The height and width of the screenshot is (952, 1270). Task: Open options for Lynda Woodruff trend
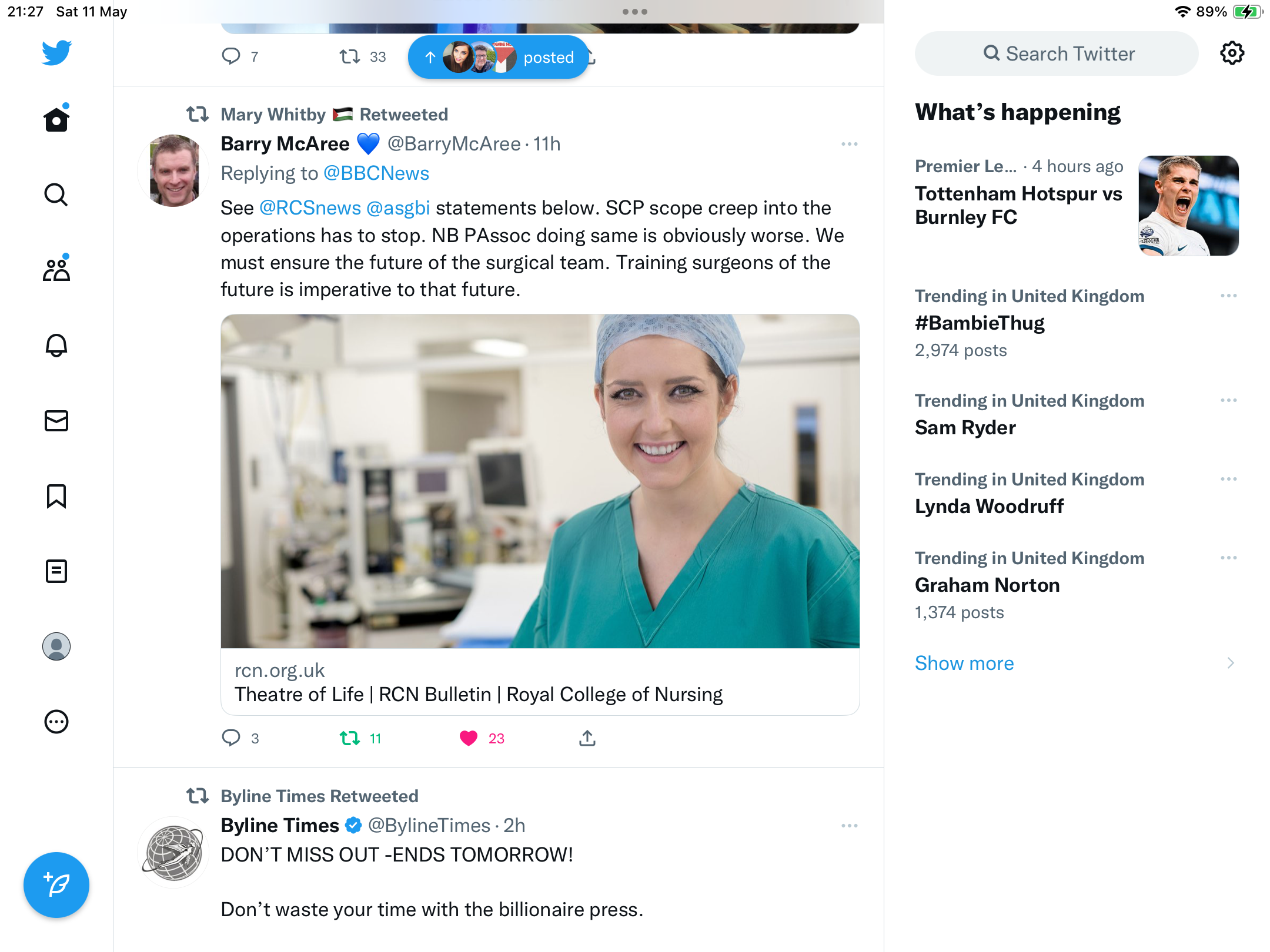click(x=1229, y=479)
